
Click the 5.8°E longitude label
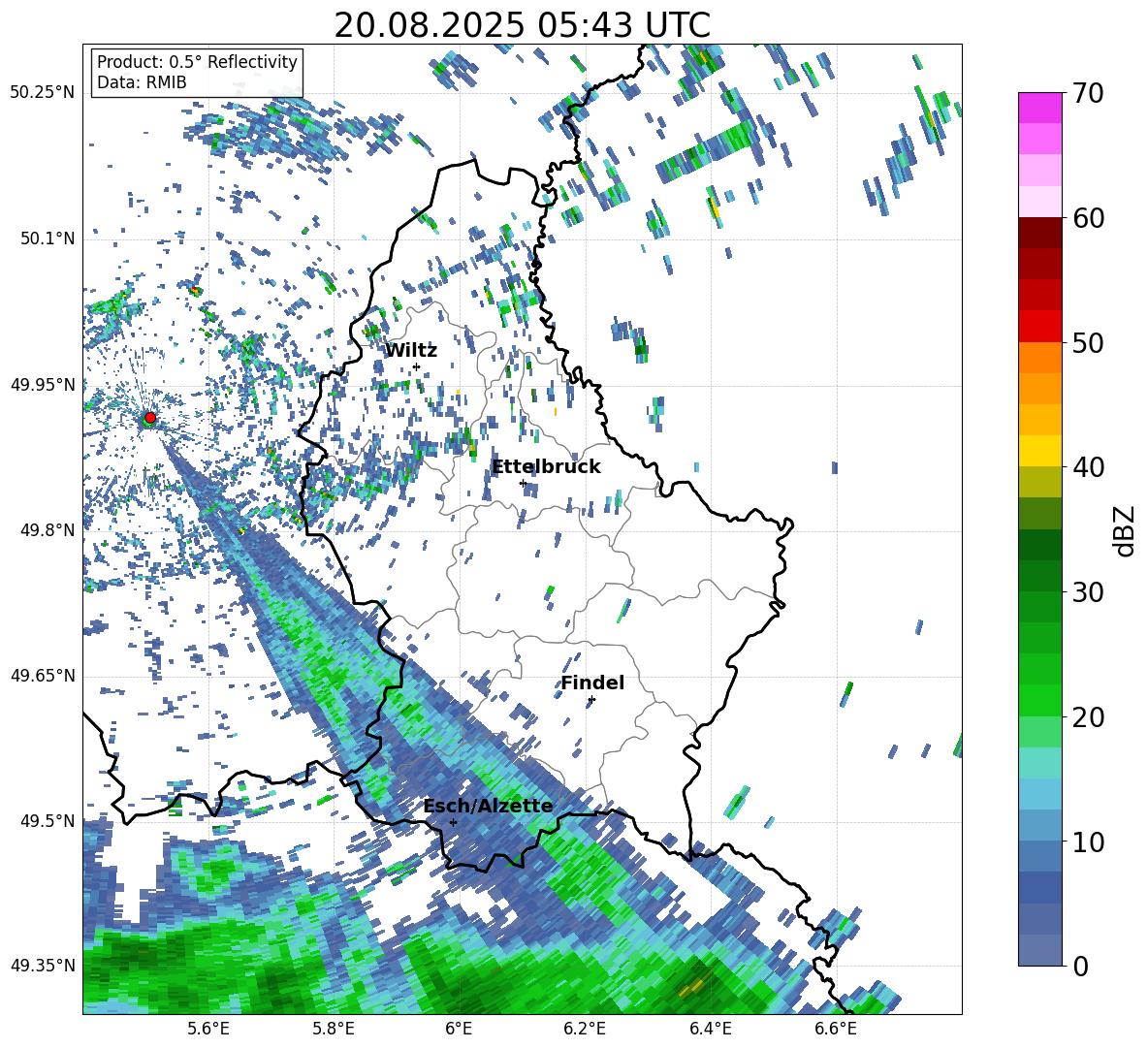coord(334,1029)
